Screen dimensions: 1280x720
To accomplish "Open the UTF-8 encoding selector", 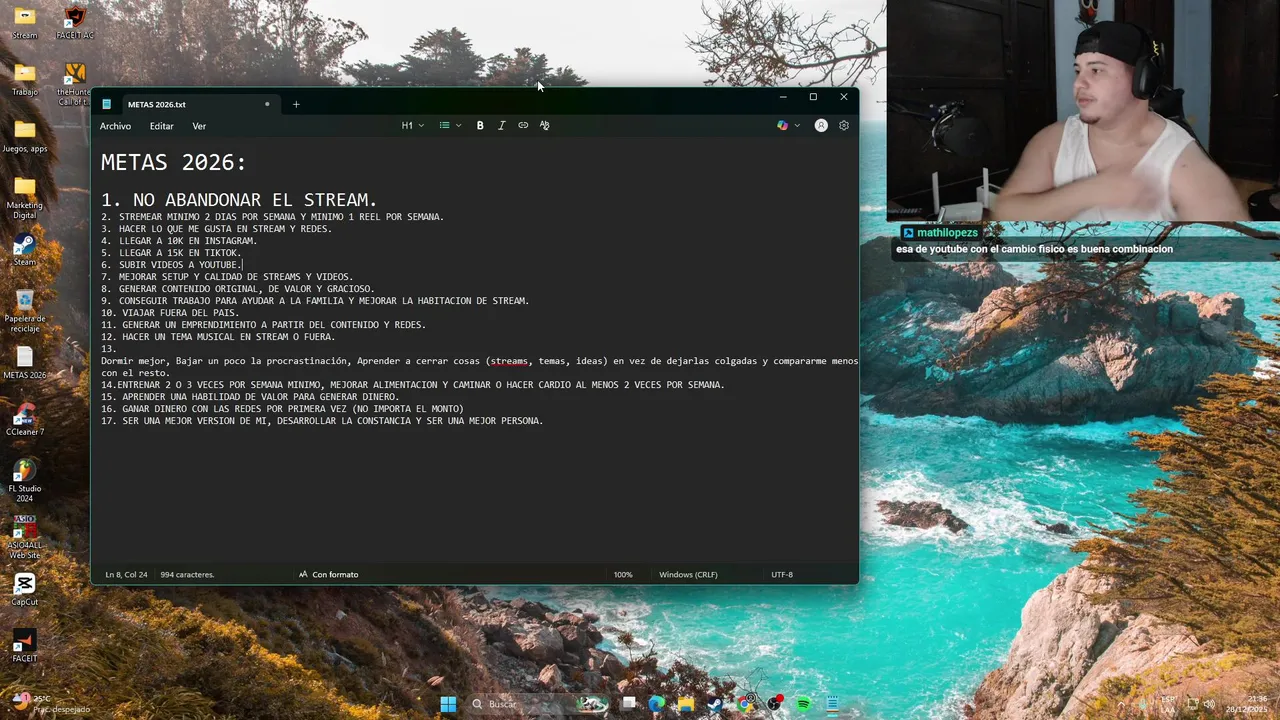I will point(782,574).
